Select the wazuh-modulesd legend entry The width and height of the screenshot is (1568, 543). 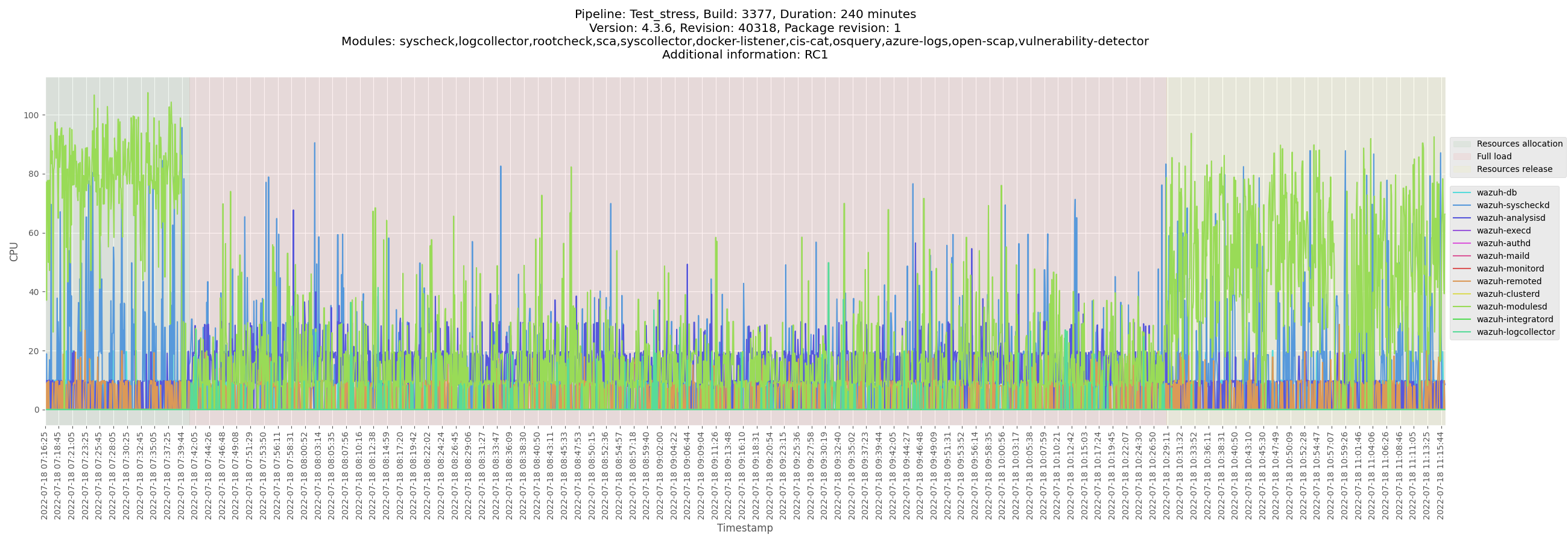1503,307
